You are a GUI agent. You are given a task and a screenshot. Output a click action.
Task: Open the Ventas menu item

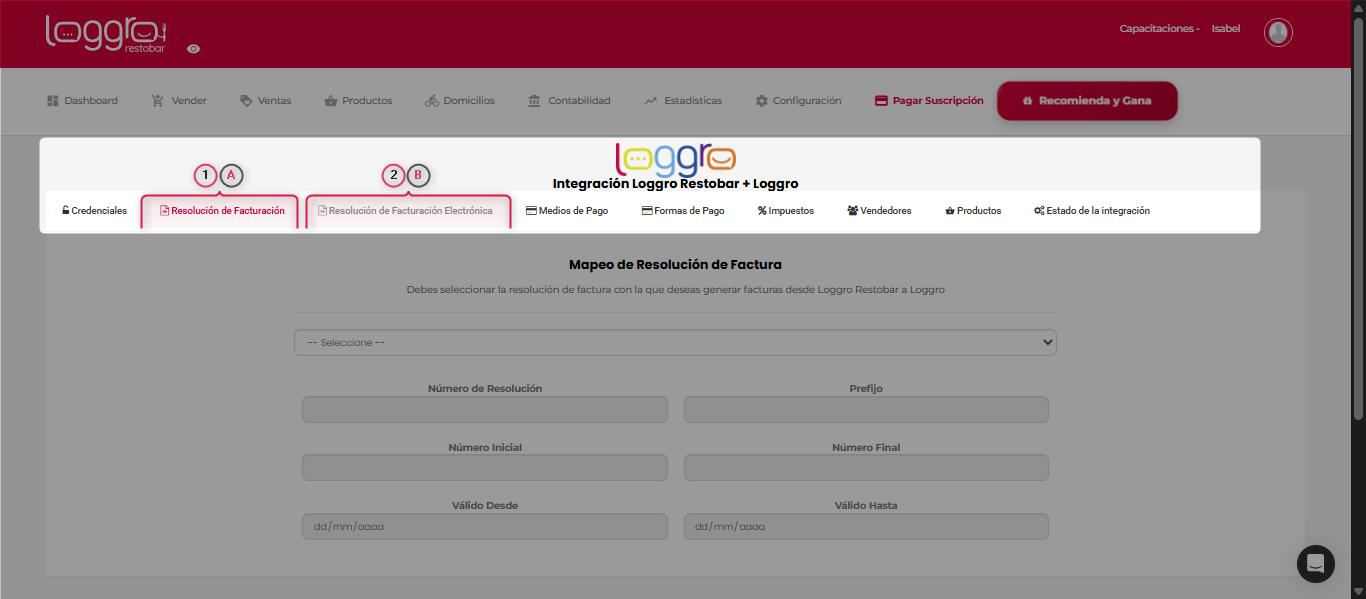tap(265, 101)
